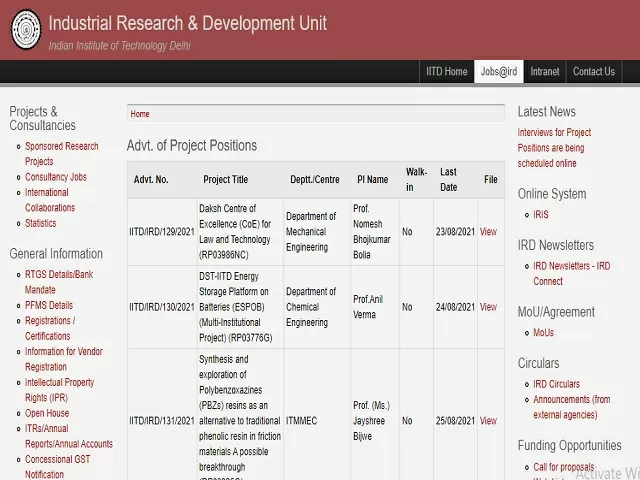Screen dimensions: 640x480
Task: Click the Home breadcrumb link
Action: (140, 114)
